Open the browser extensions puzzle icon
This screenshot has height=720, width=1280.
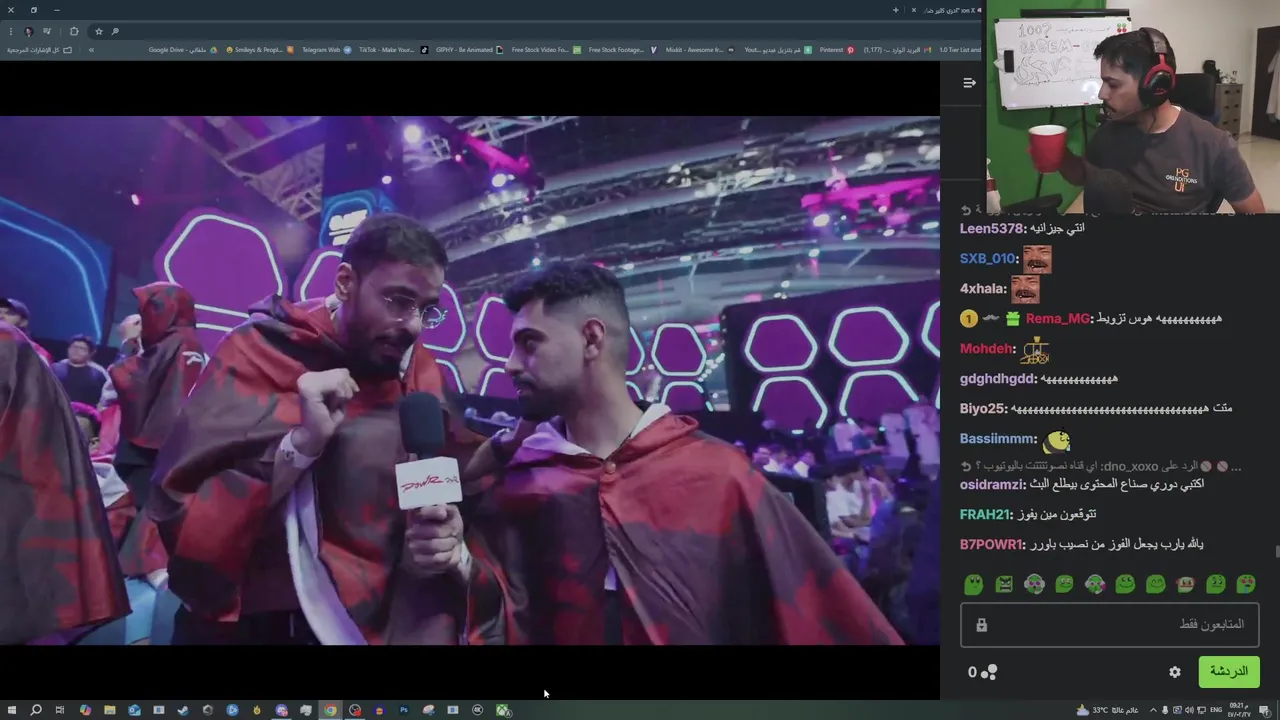pyautogui.click(x=74, y=32)
